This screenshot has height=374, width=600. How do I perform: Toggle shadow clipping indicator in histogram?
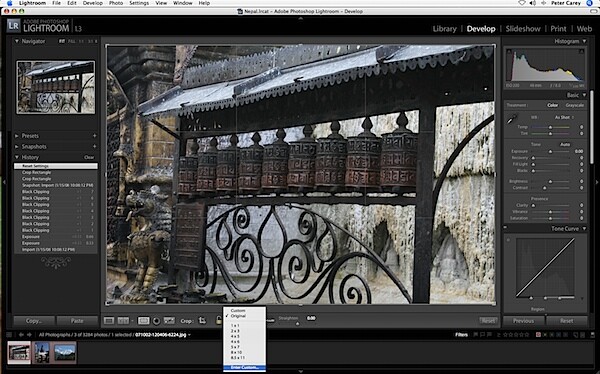509,51
